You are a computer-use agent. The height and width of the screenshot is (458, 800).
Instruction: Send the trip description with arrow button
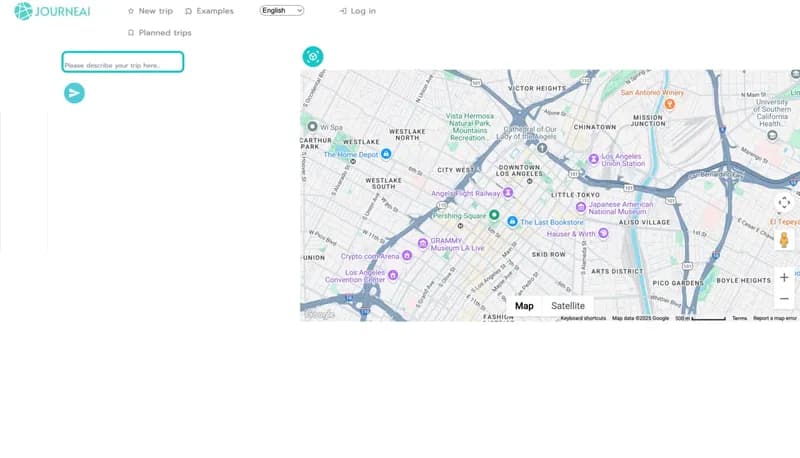click(74, 93)
